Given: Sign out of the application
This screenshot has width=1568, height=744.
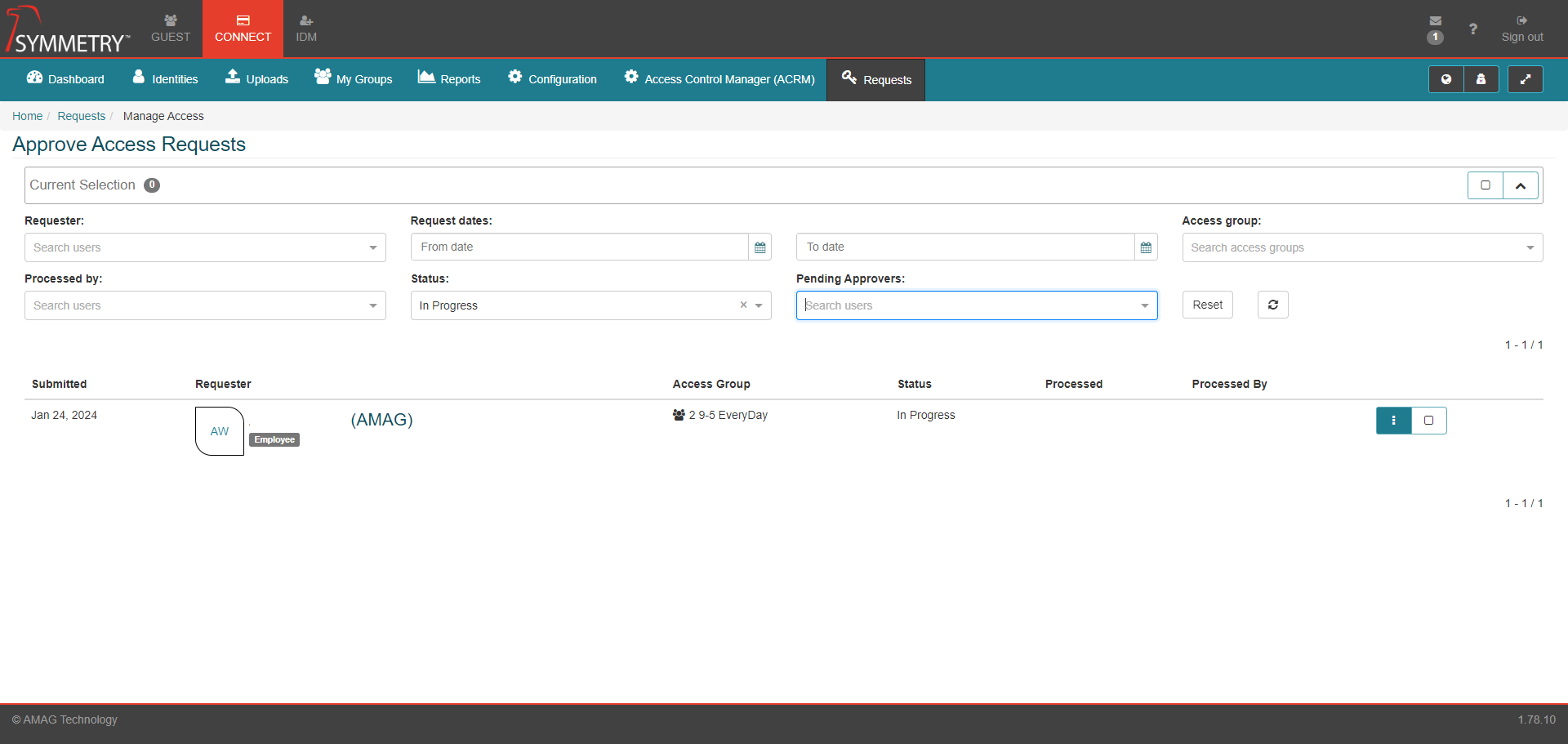Looking at the screenshot, I should click(x=1521, y=29).
